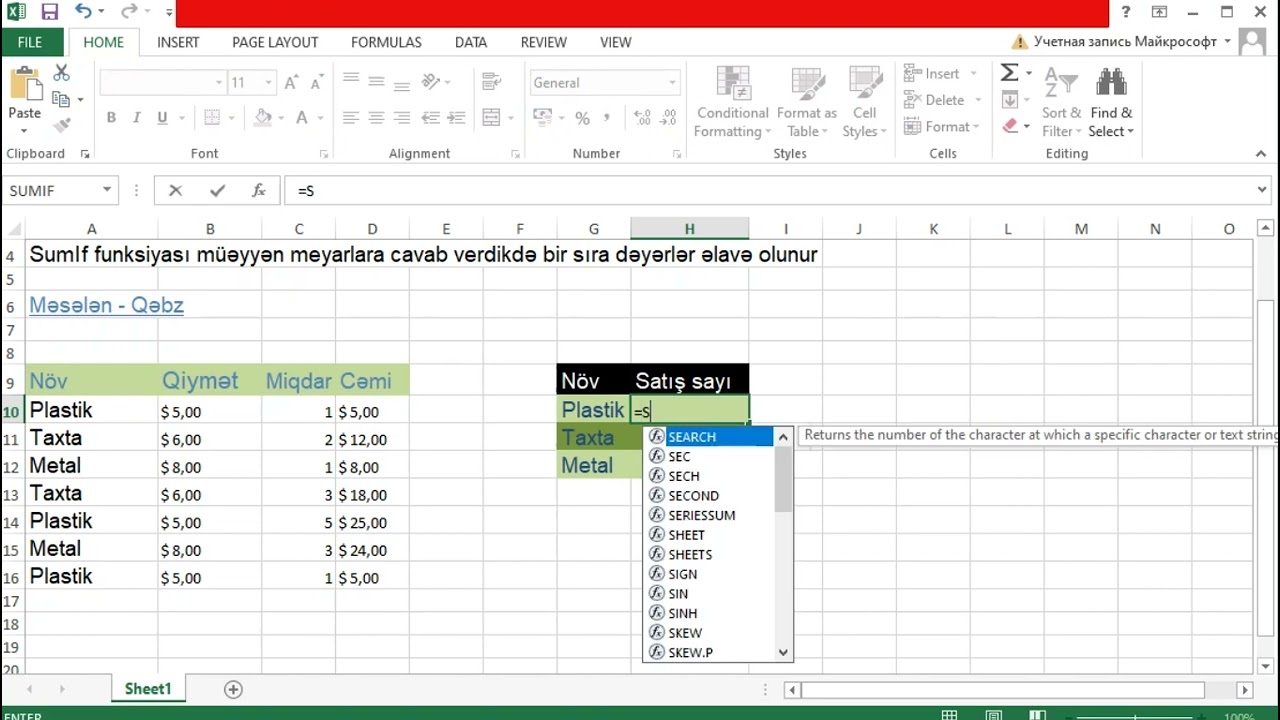This screenshot has height=720, width=1280.
Task: Select column H header
Action: click(x=690, y=229)
